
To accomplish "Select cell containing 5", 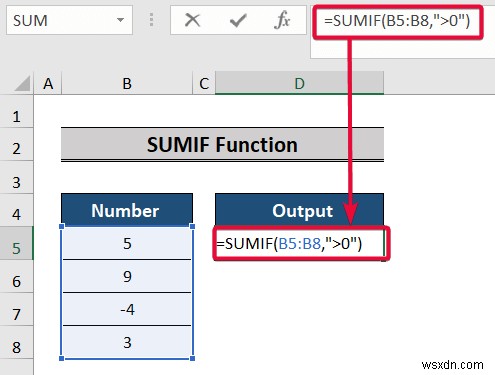I will (127, 243).
